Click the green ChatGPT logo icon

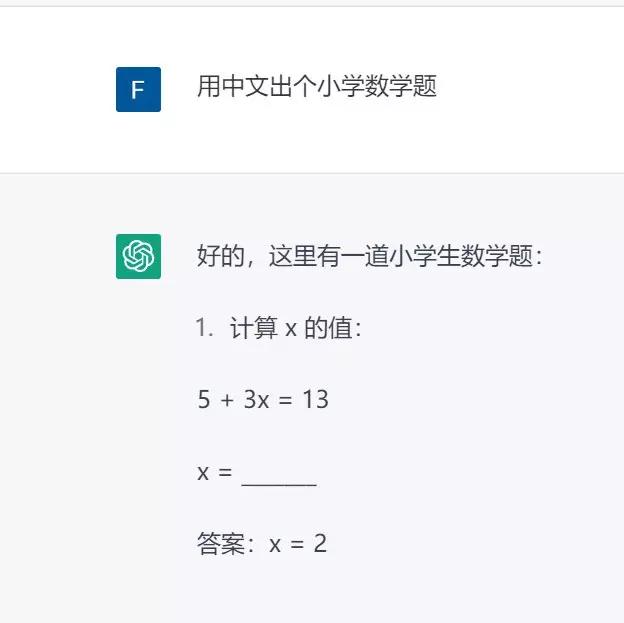click(138, 256)
